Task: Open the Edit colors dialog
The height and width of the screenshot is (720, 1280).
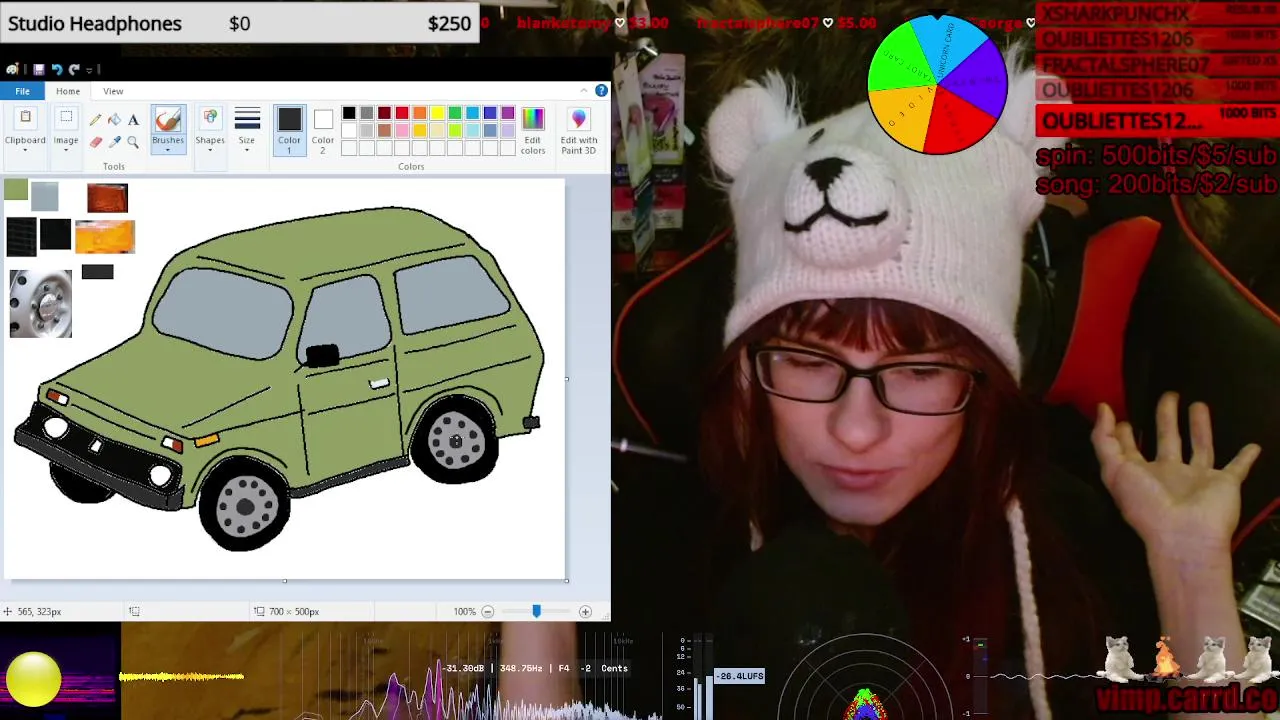Action: [x=533, y=130]
